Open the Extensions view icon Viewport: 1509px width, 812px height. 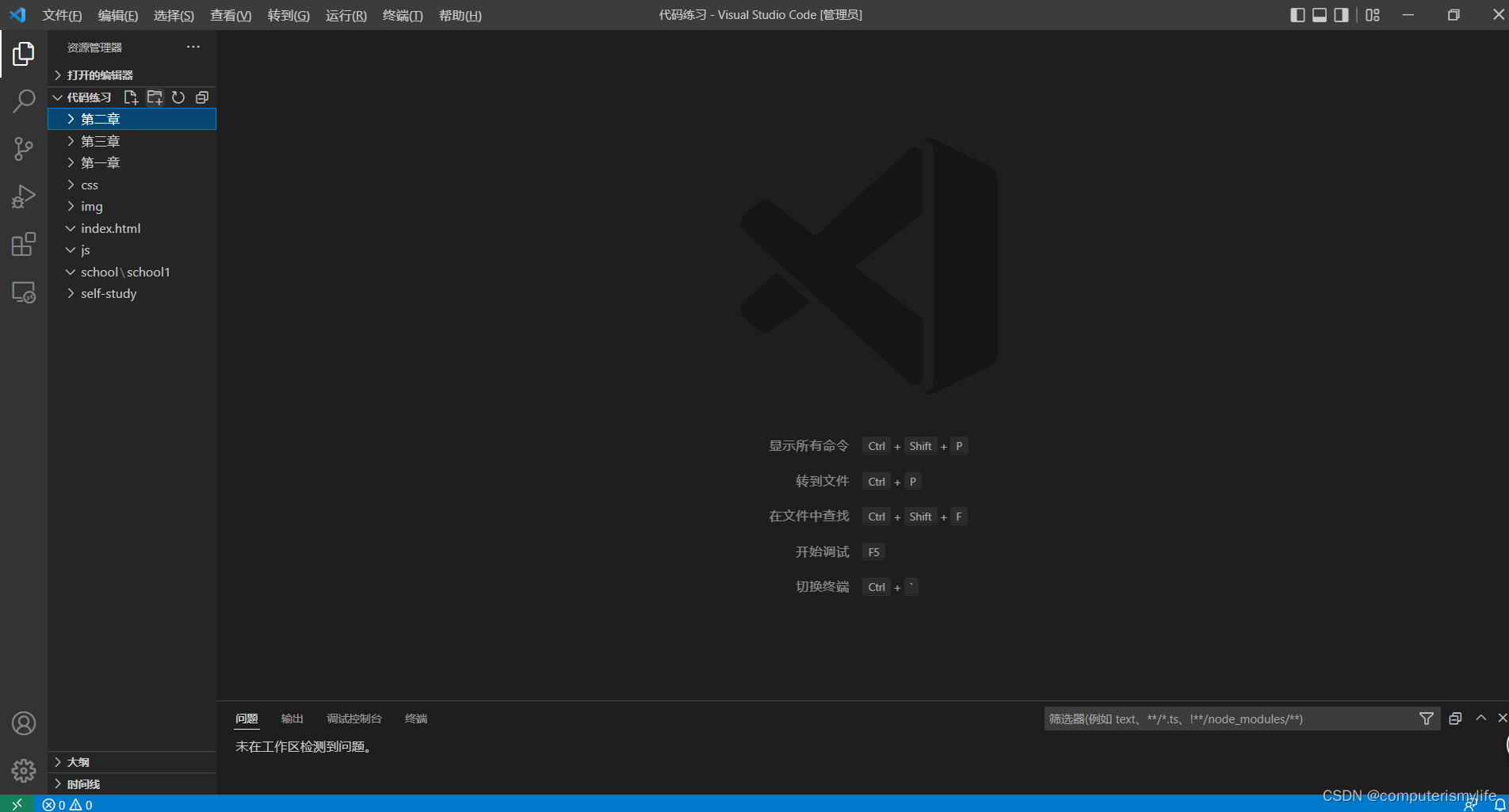coord(24,244)
